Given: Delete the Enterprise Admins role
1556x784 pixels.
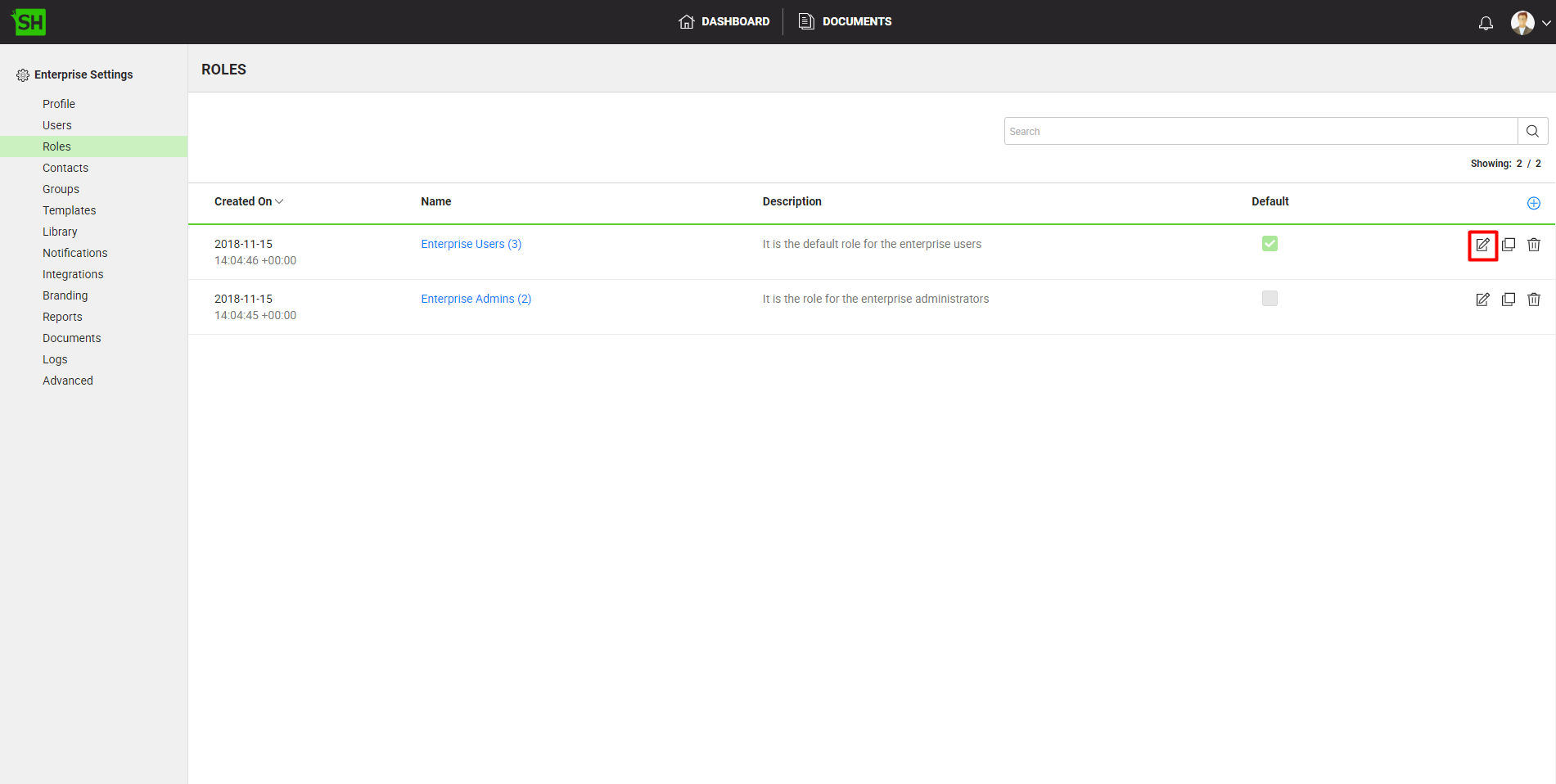Looking at the screenshot, I should 1533,300.
